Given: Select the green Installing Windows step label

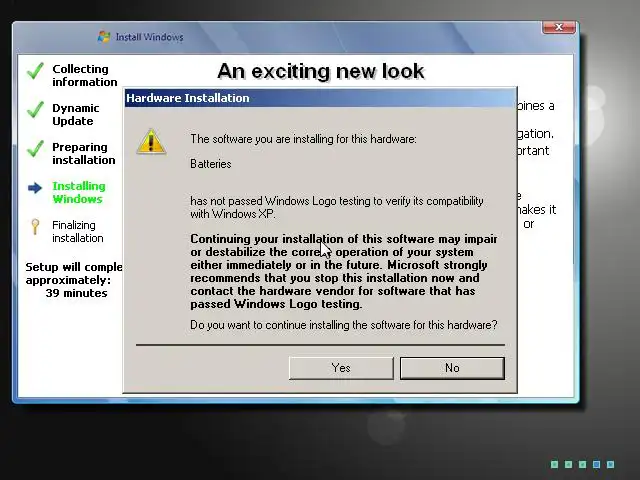Looking at the screenshot, I should pos(79,192).
